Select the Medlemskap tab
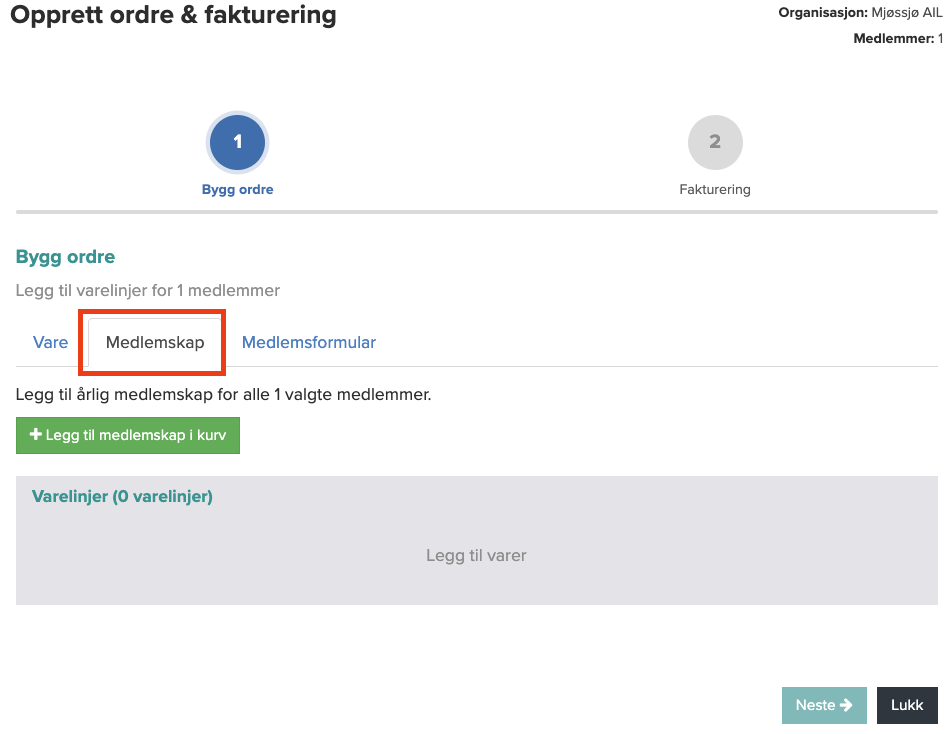The image size is (945, 734). pyautogui.click(x=155, y=342)
